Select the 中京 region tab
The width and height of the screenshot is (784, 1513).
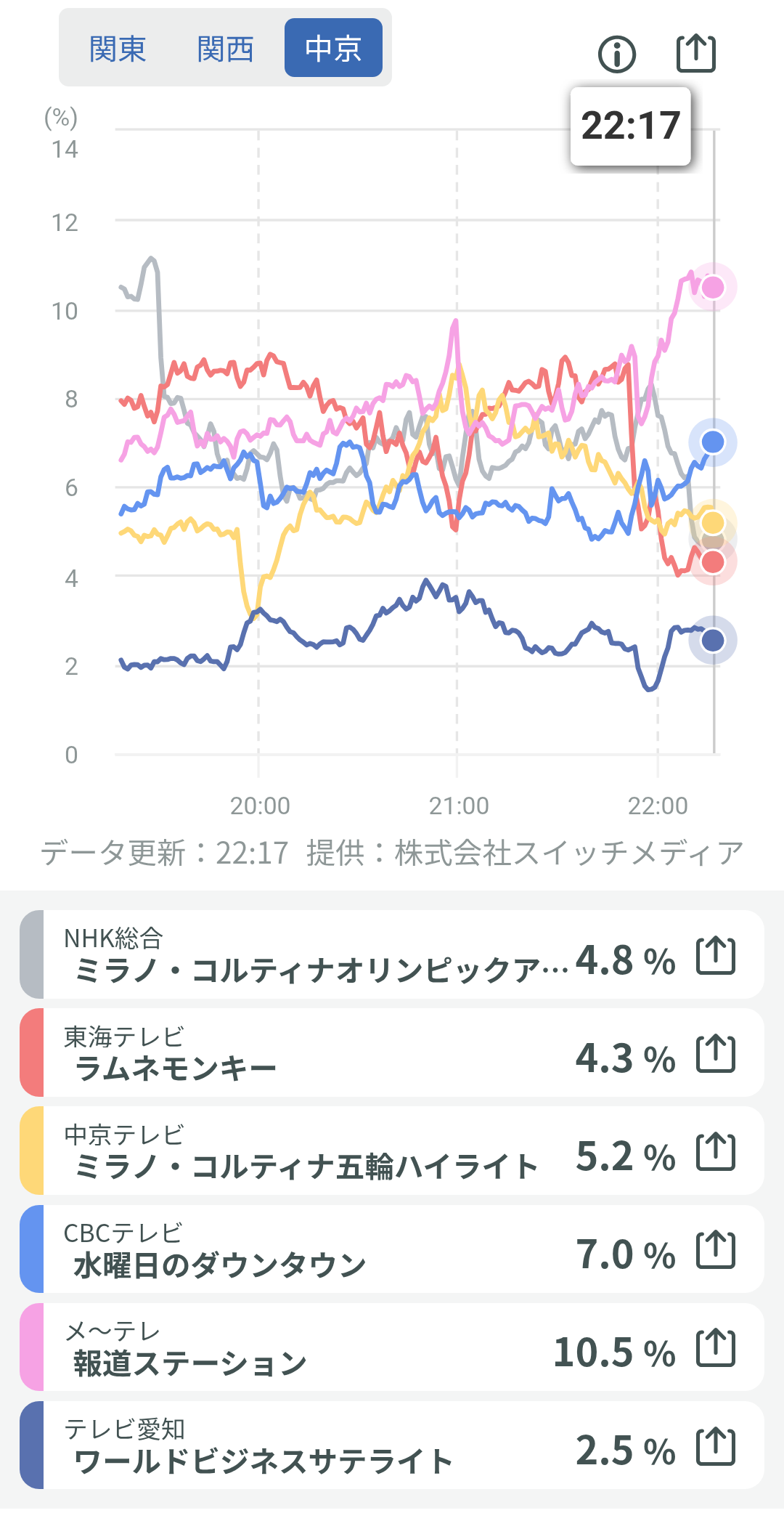point(333,49)
